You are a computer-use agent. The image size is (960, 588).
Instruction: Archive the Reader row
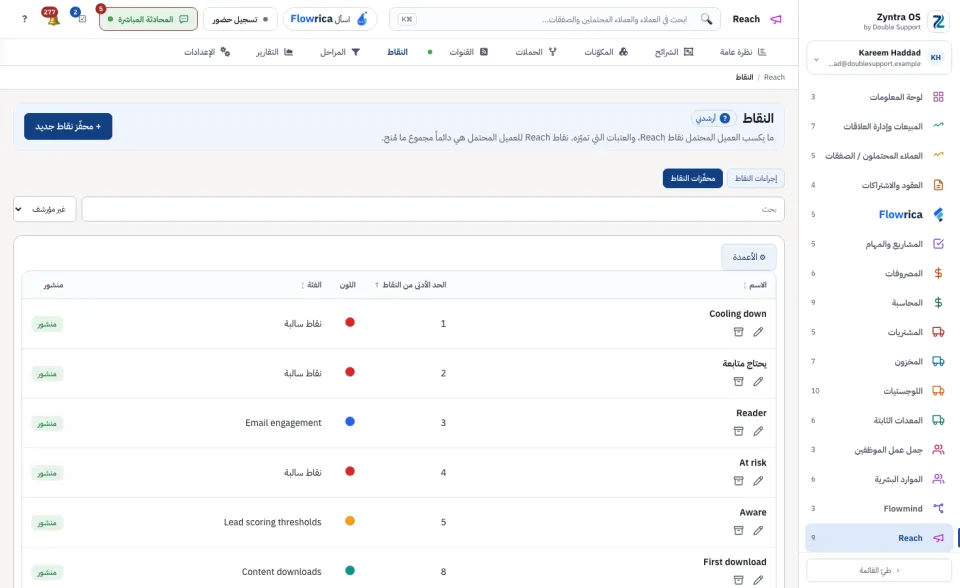738,431
